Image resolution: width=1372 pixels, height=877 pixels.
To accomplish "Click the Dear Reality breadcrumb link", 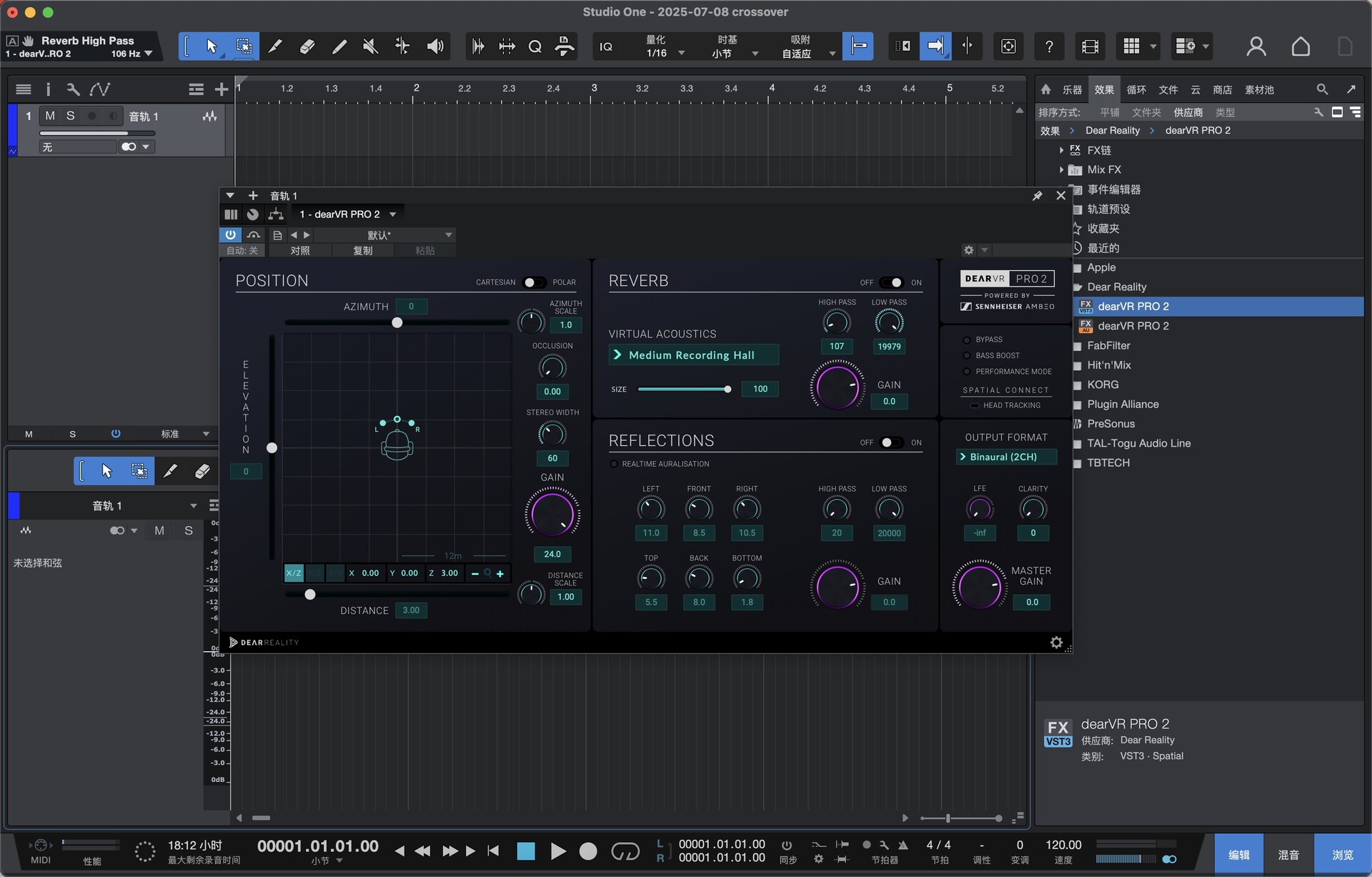I will click(x=1112, y=131).
